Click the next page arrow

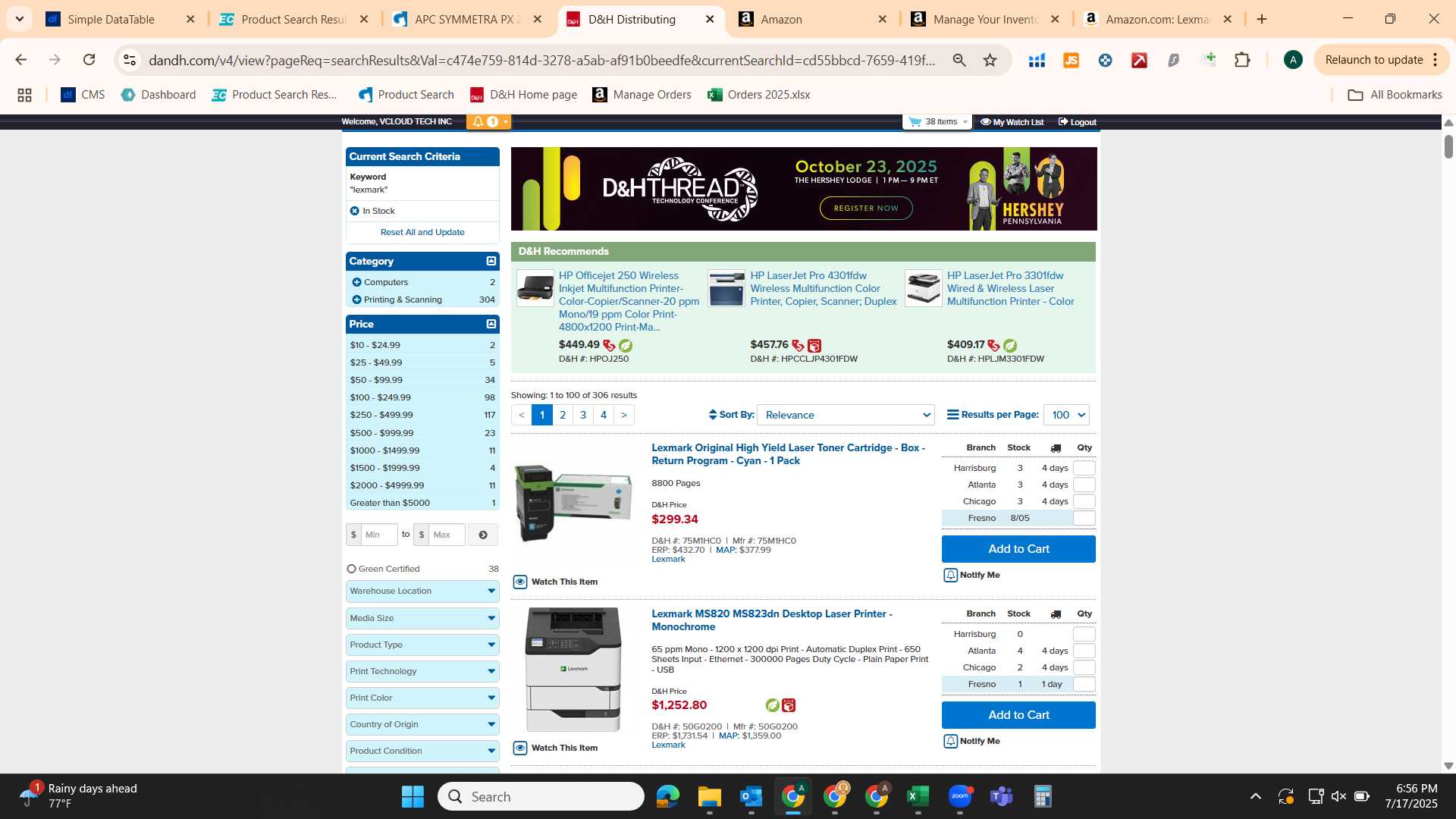pyautogui.click(x=624, y=415)
